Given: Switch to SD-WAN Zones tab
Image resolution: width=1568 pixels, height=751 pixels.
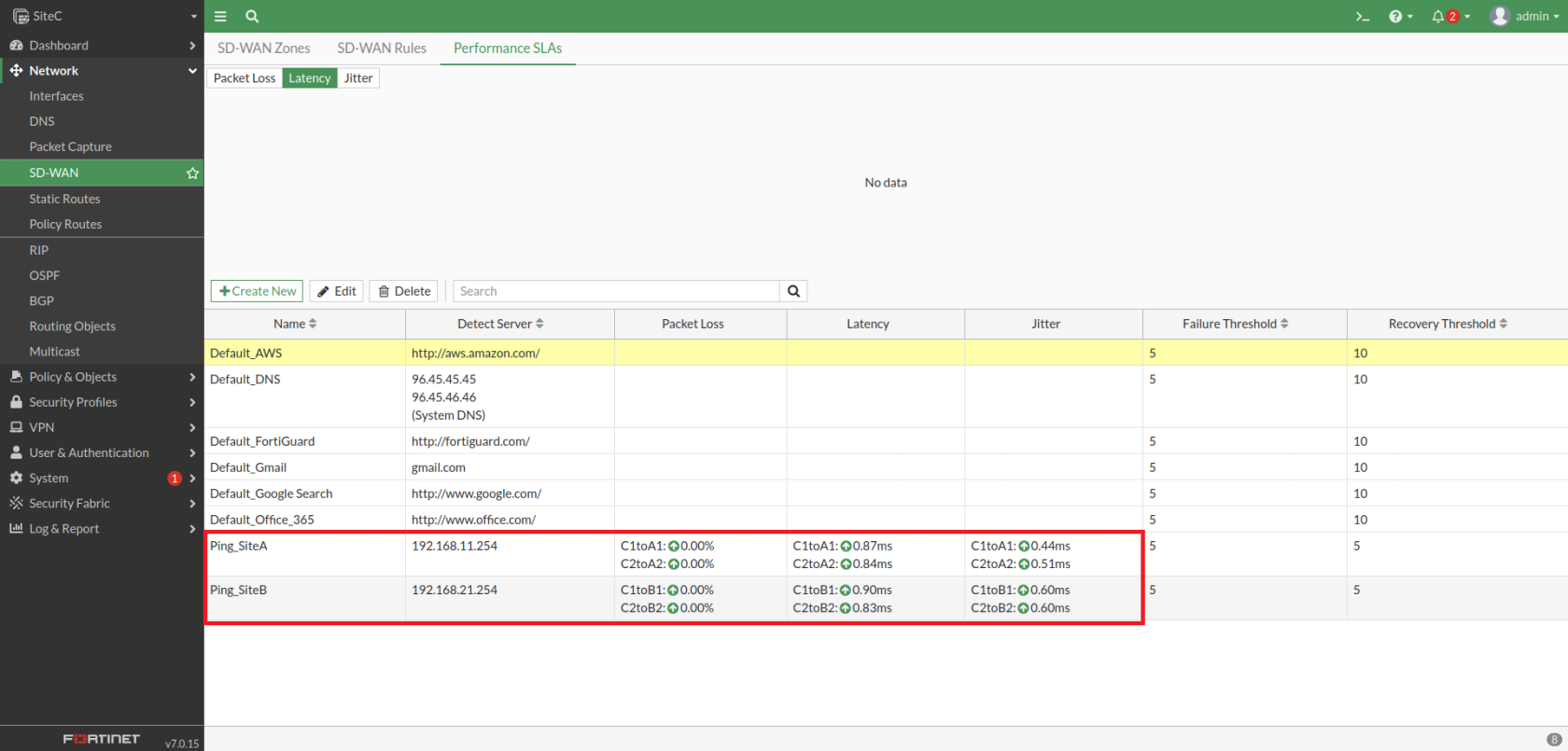Looking at the screenshot, I should [x=264, y=48].
